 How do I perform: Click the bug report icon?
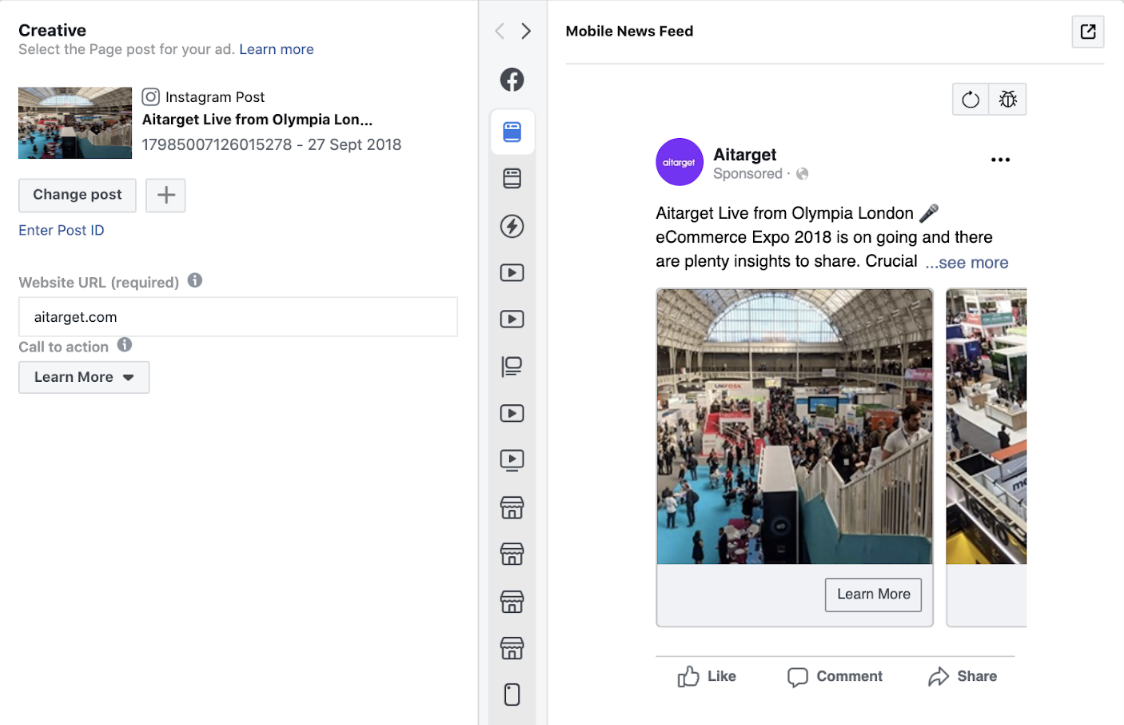tap(1007, 99)
